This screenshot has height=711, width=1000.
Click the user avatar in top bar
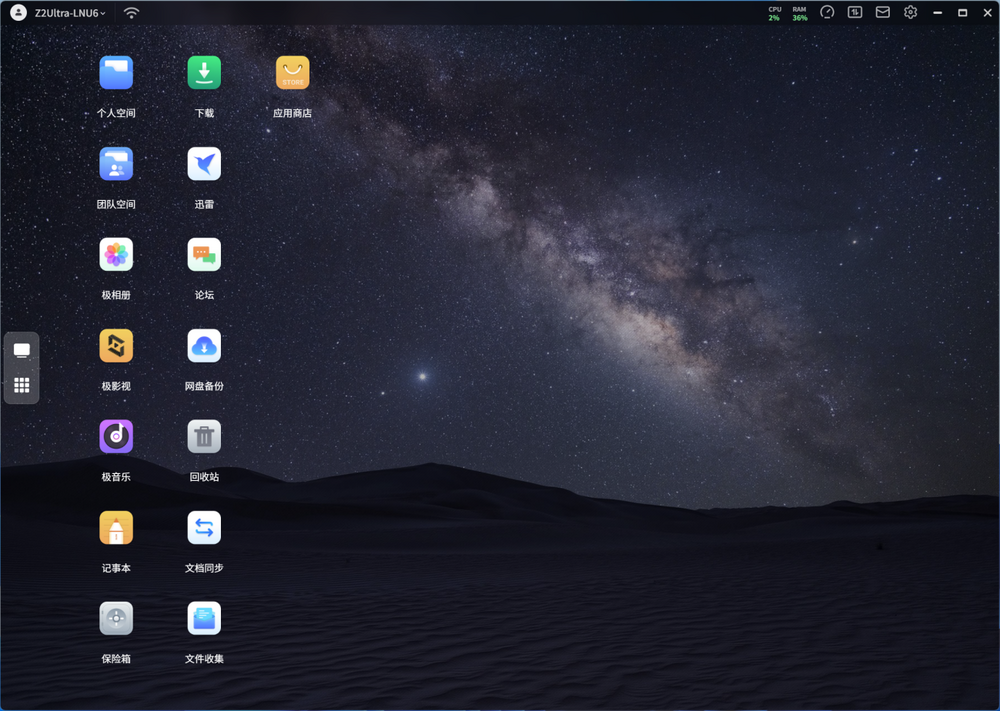coord(18,13)
